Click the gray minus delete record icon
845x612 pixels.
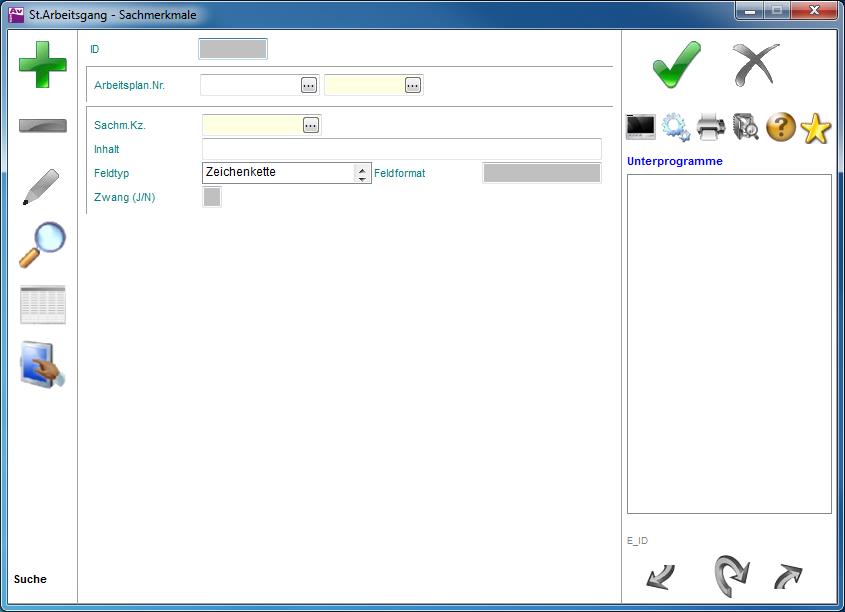click(x=43, y=126)
